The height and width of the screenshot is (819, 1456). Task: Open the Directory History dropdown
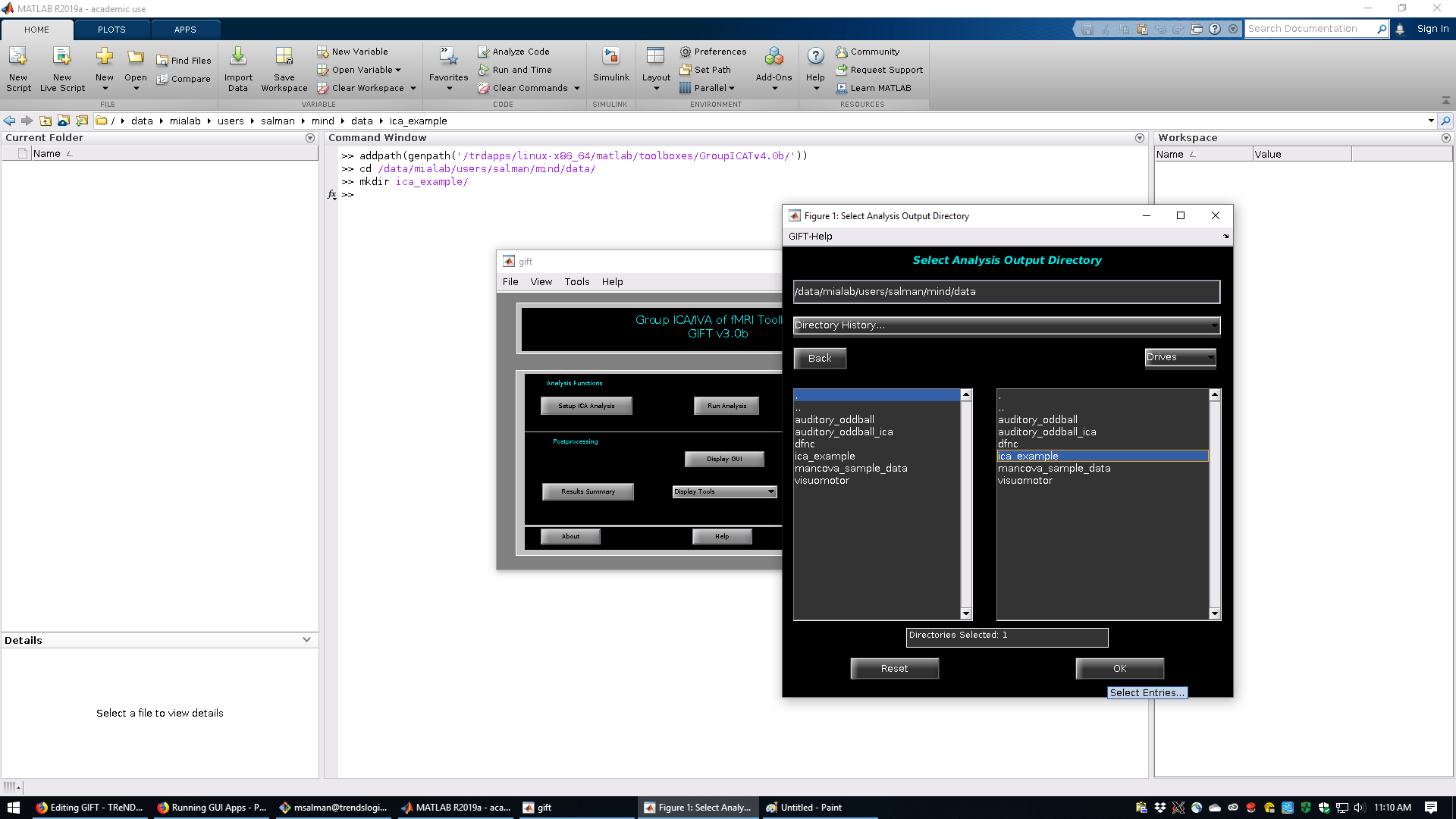1006,325
